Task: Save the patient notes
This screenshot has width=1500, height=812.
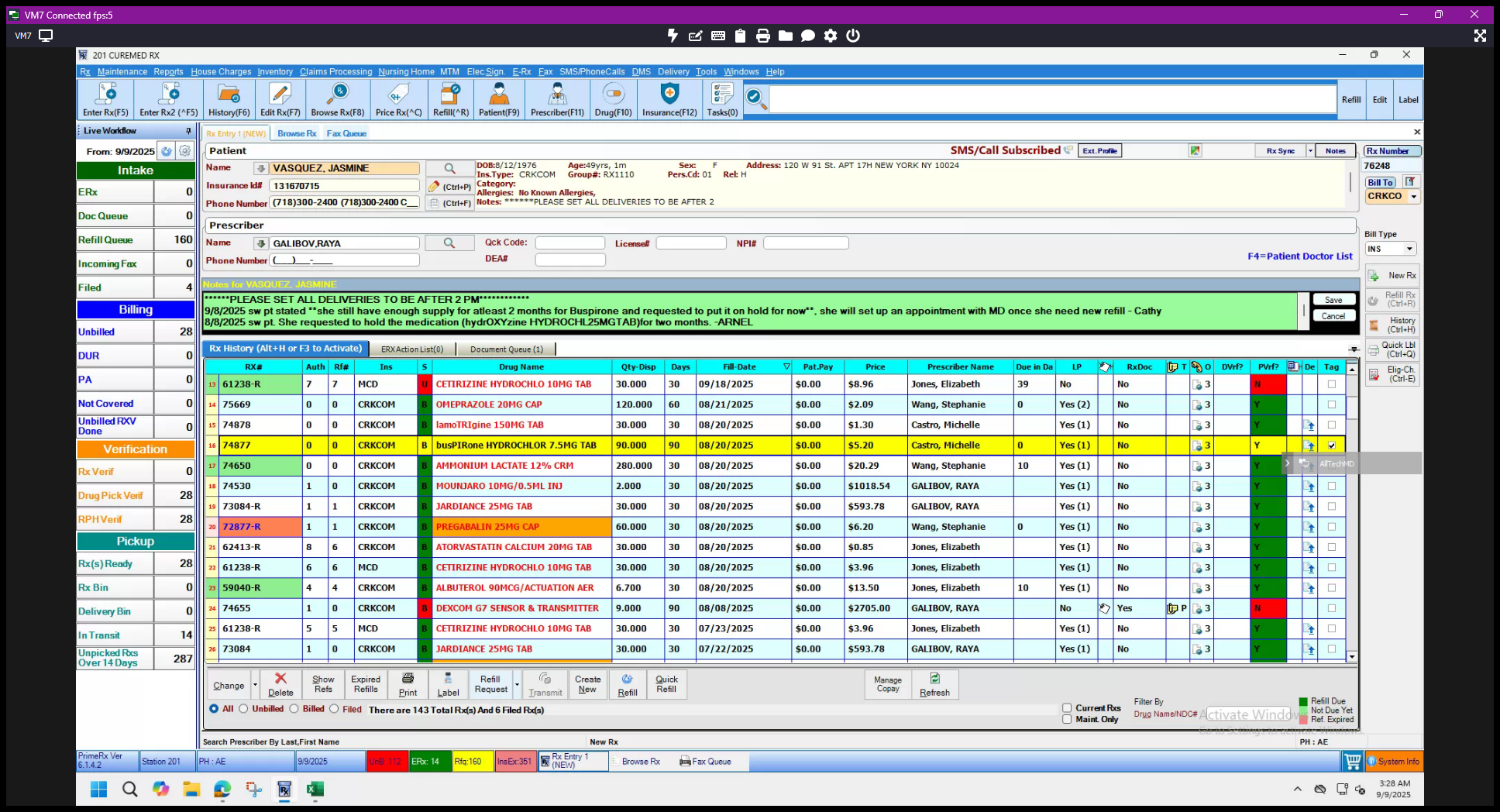Action: (x=1333, y=300)
